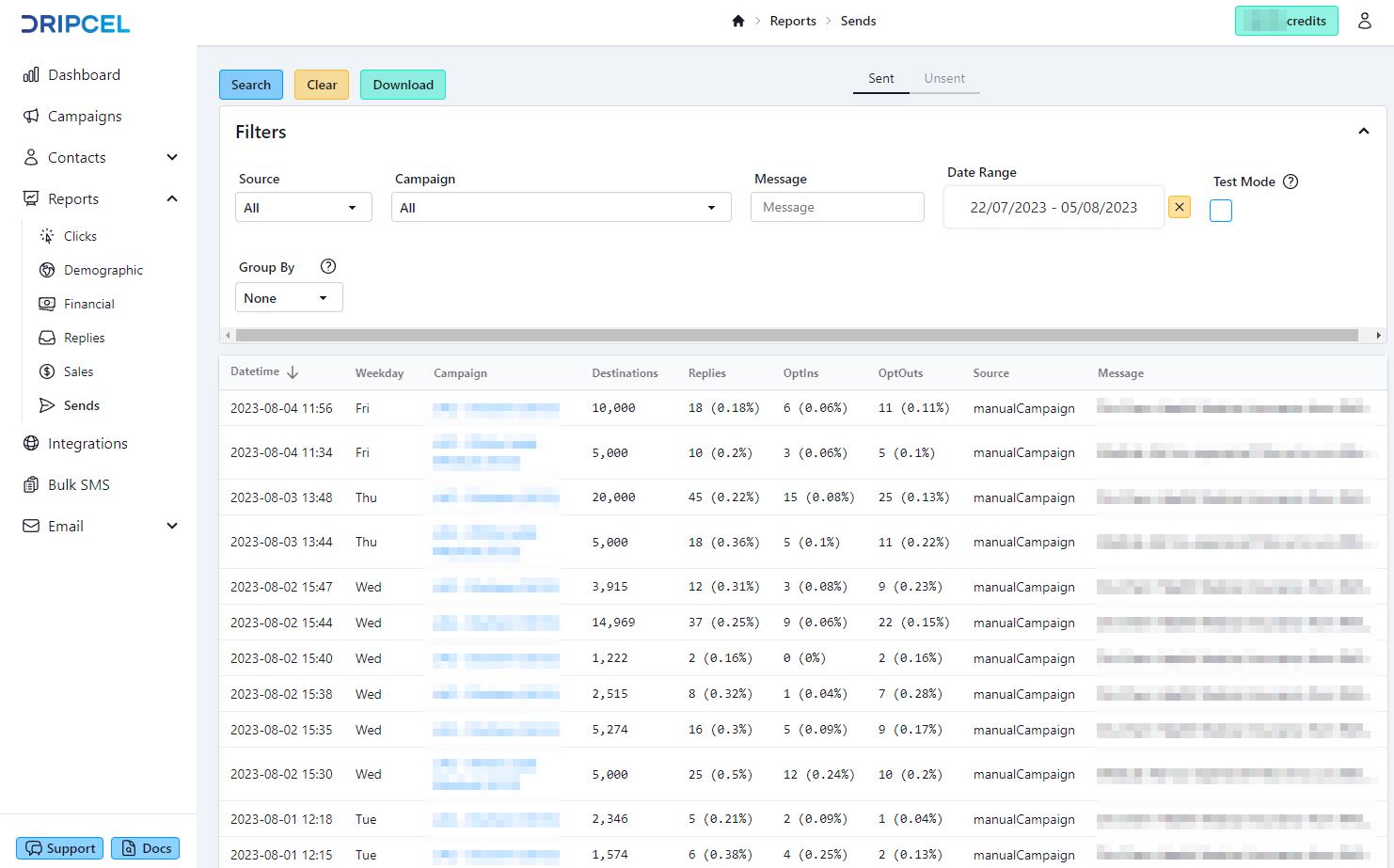Open the Financial report
1394x868 pixels.
(x=89, y=304)
